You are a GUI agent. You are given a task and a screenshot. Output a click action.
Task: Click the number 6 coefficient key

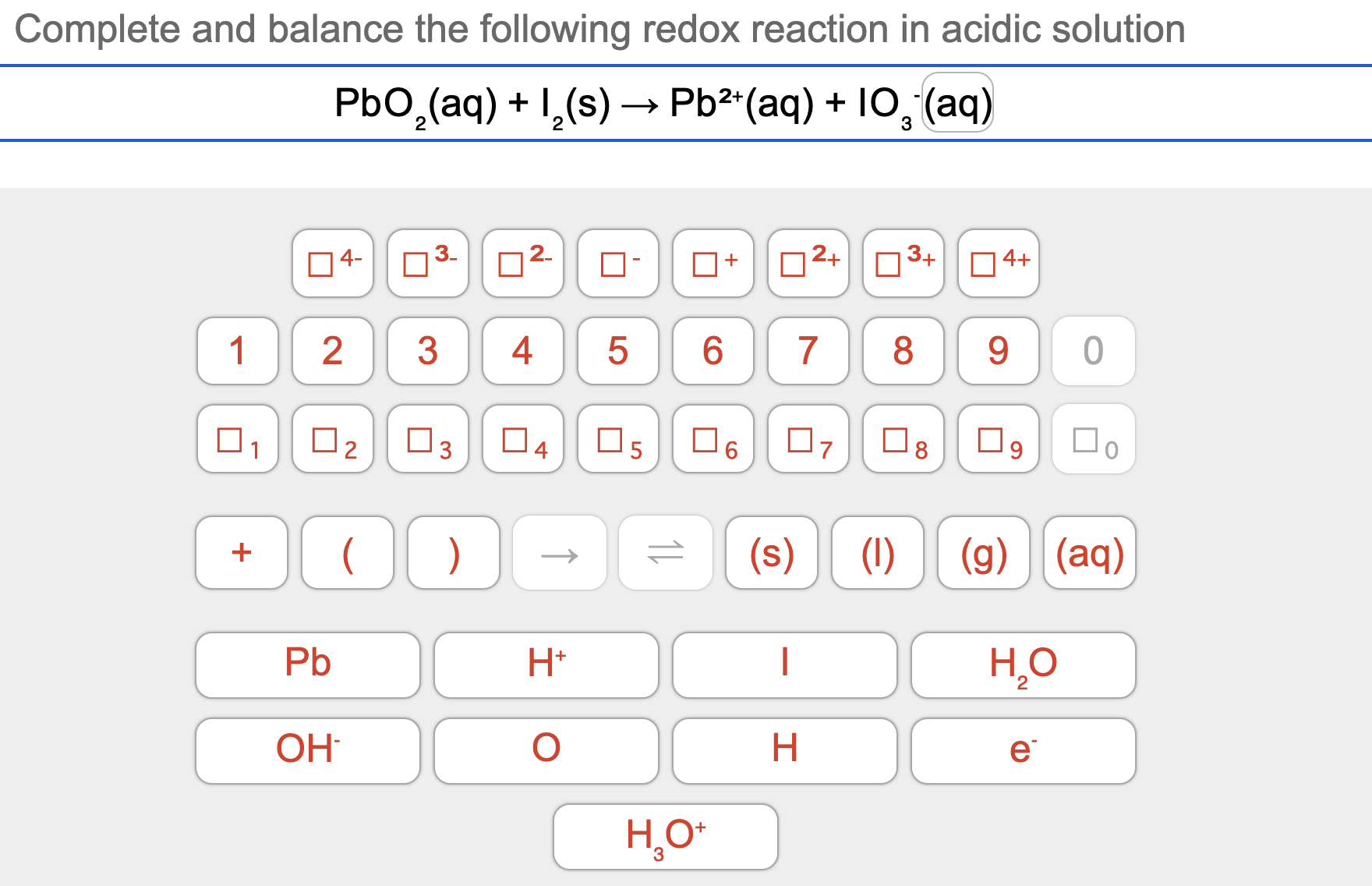coord(713,352)
